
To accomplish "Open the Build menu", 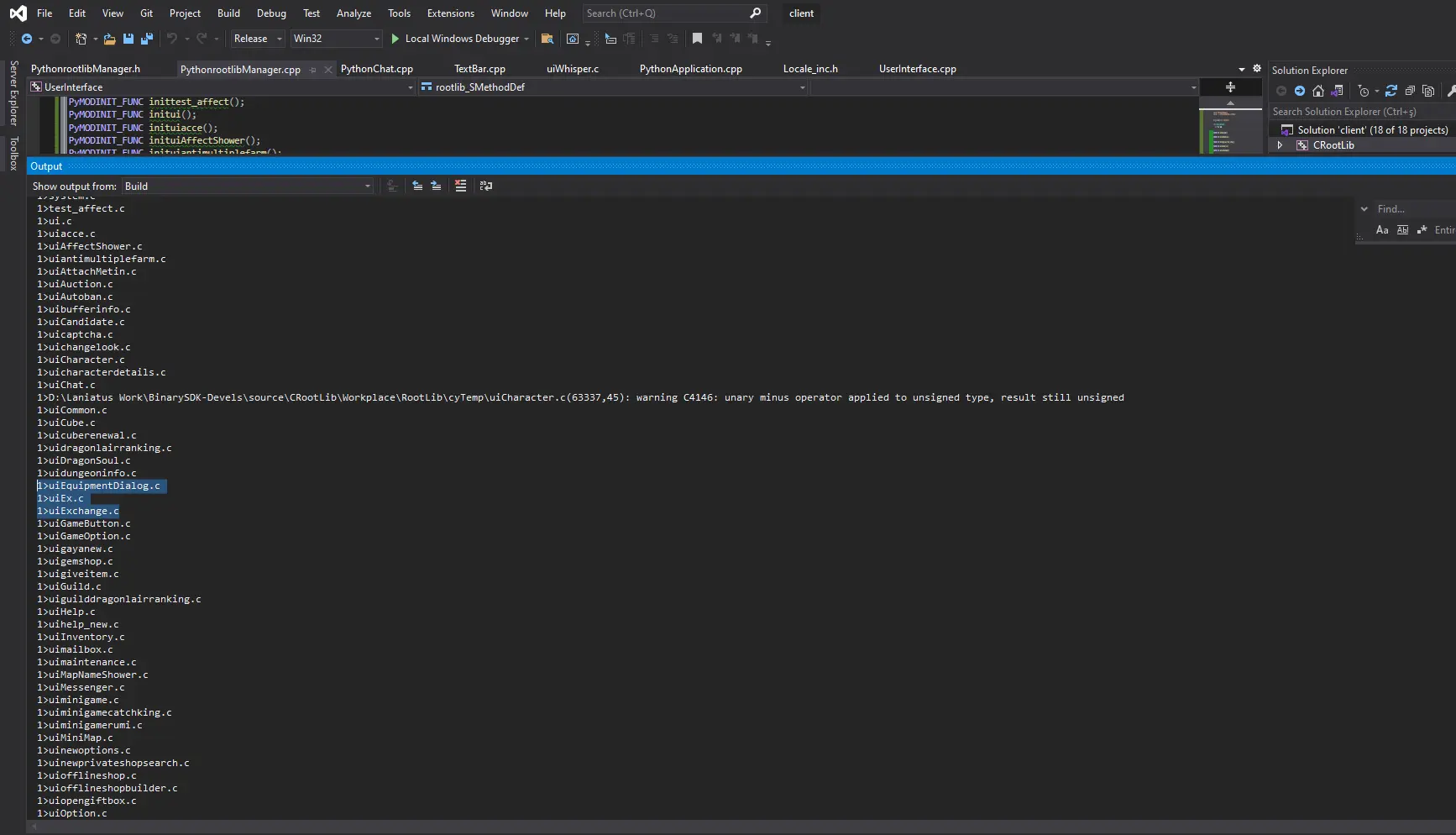I will (228, 13).
